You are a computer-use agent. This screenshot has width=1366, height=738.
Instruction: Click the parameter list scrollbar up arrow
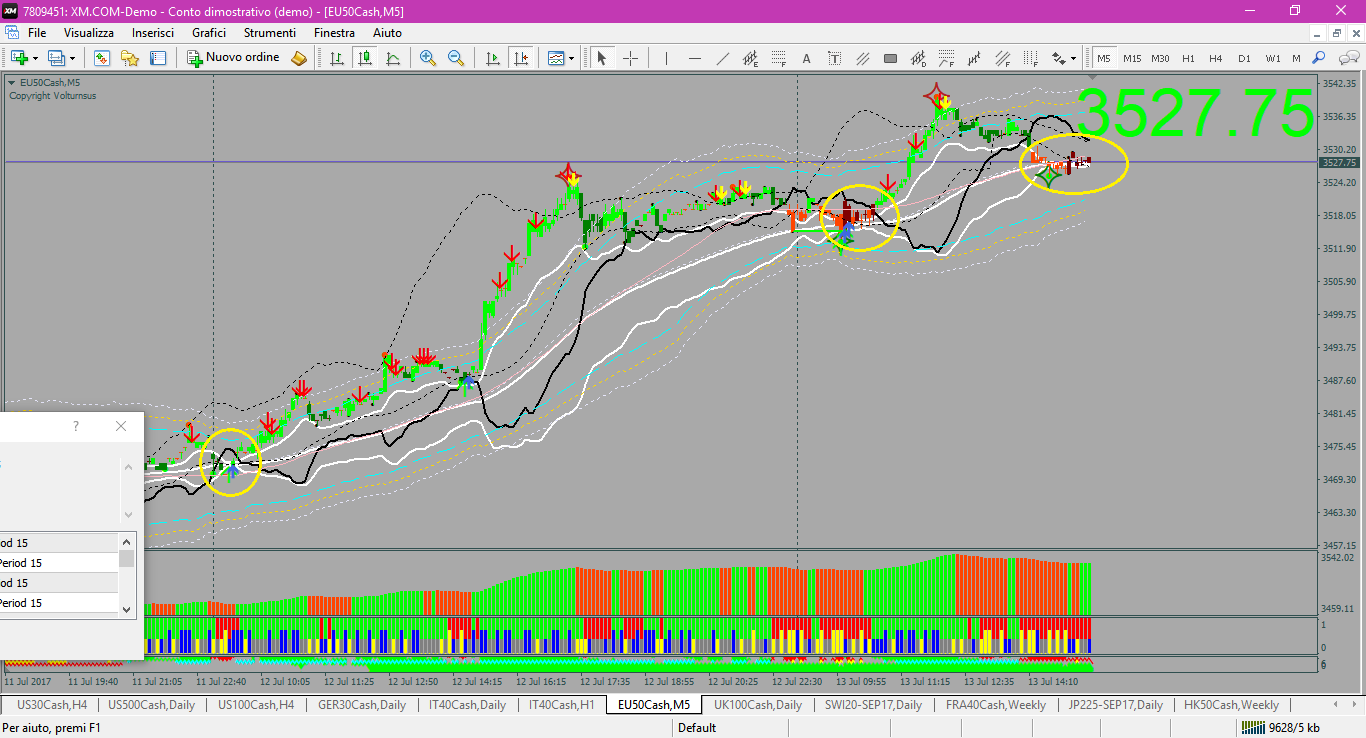127,540
